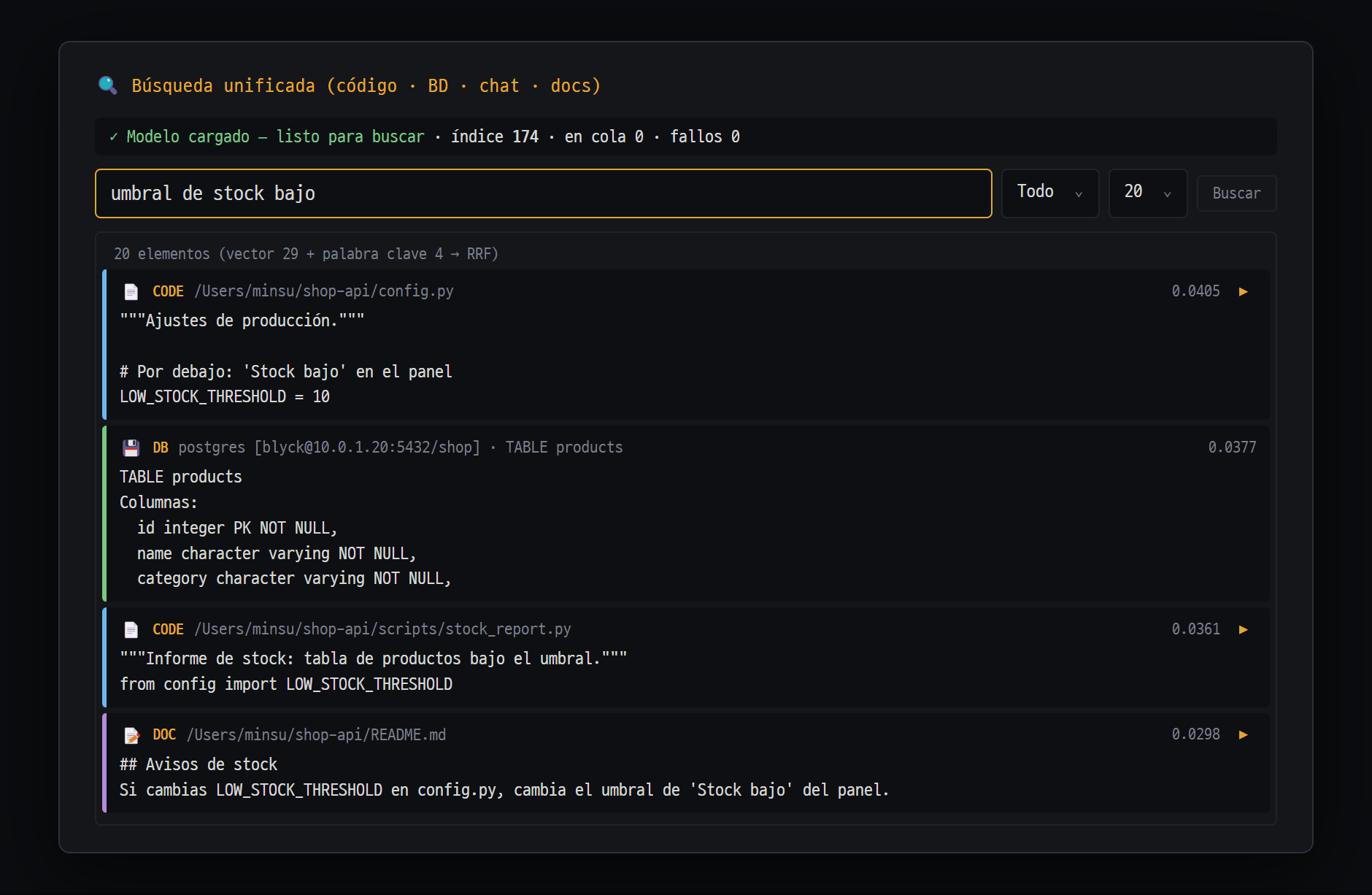This screenshot has height=895, width=1372.
Task: Click the score 0.0377
Action: point(1232,447)
